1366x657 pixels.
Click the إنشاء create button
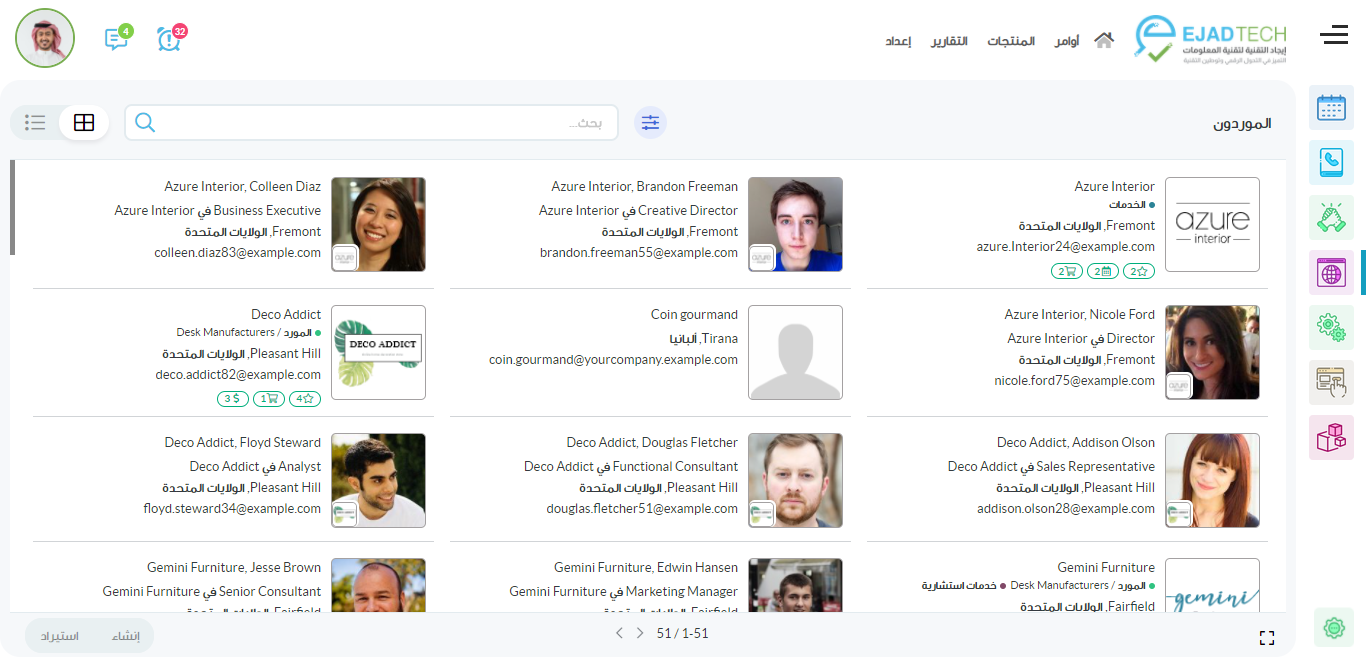click(126, 636)
